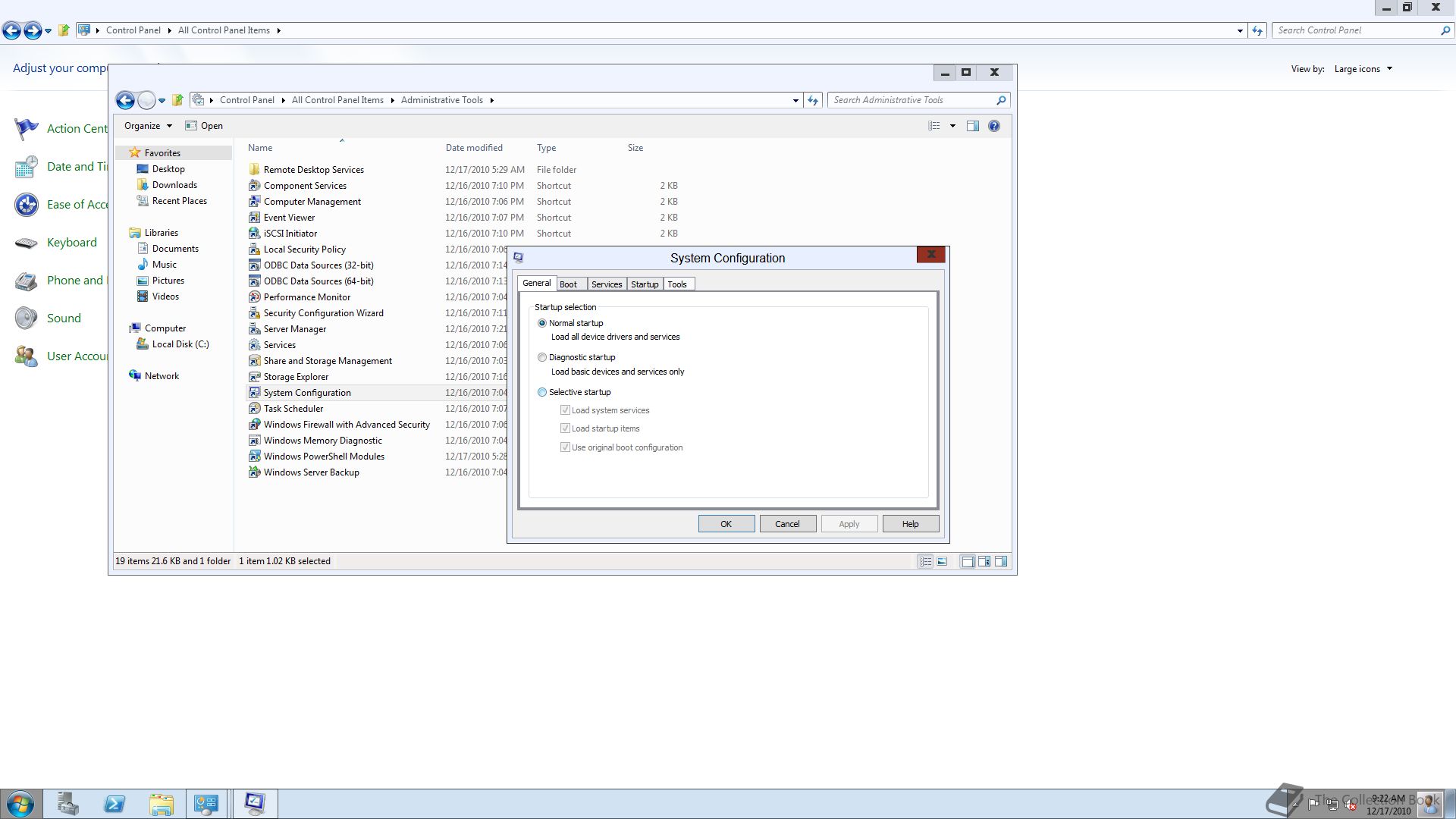This screenshot has width=1456, height=819.
Task: Select the Local Security Policy icon
Action: point(255,249)
